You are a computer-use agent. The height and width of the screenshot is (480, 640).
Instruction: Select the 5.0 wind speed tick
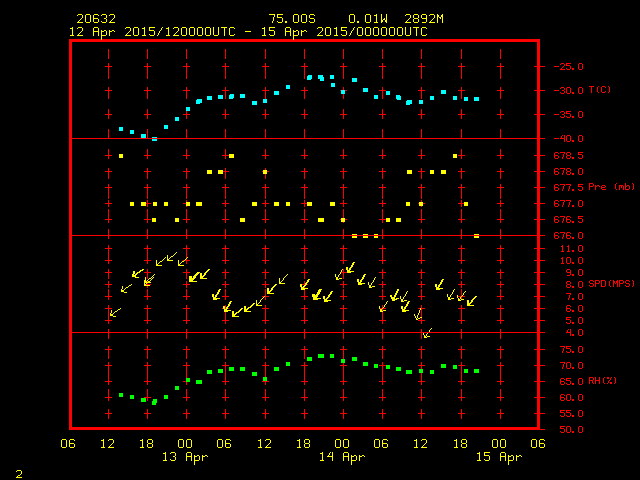tap(575, 321)
